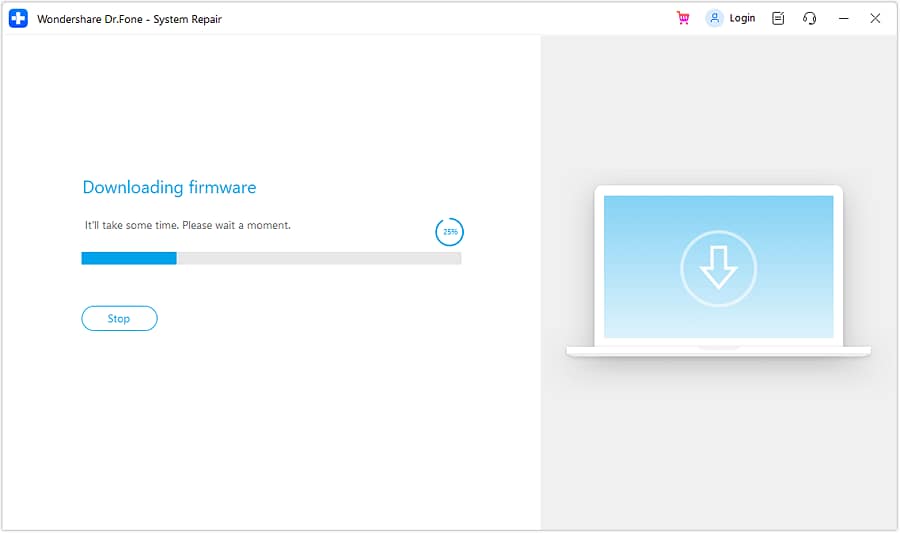Click the Login user avatar icon

coord(714,18)
